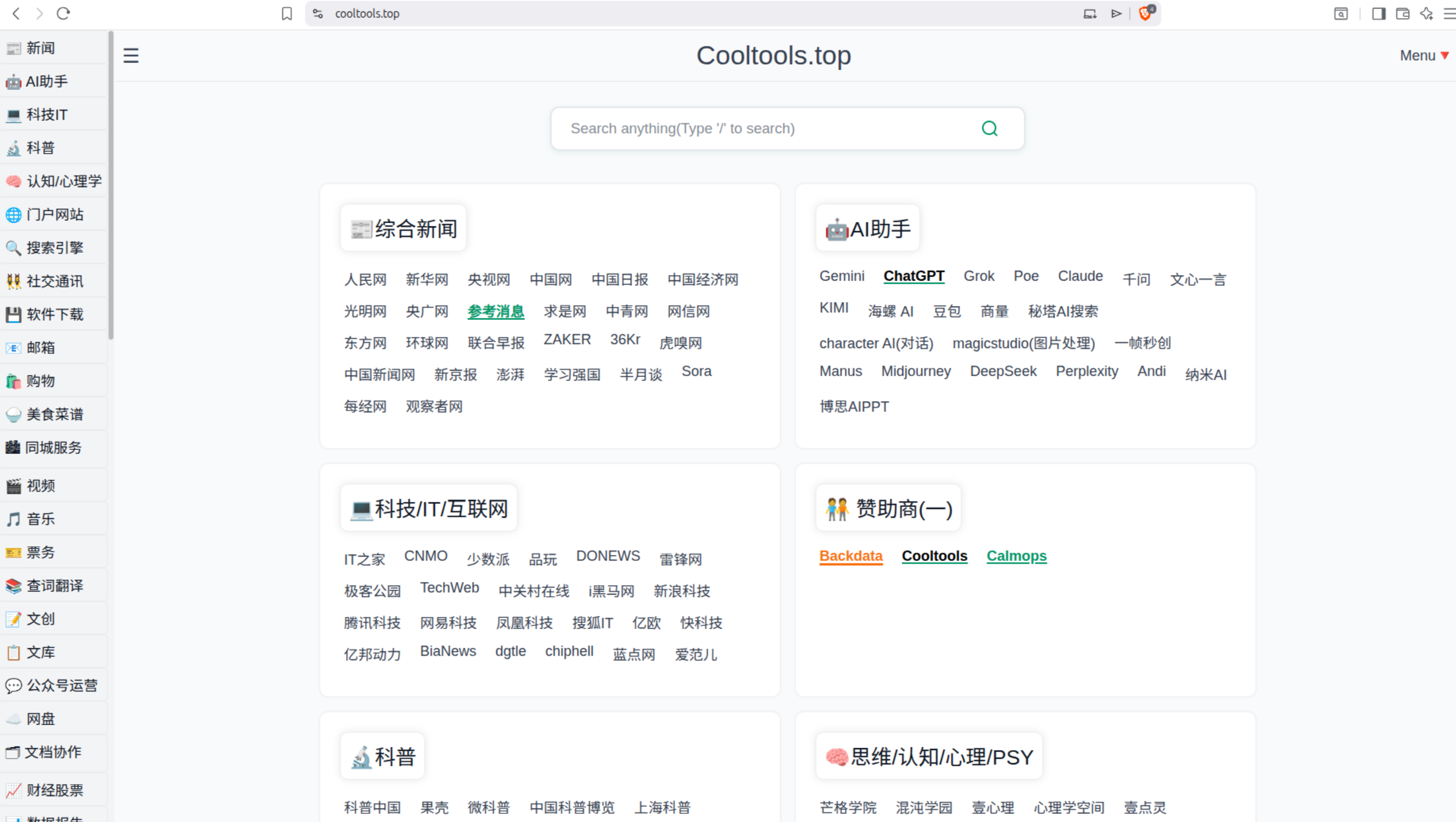1456x822 pixels.
Task: Click the screen cast icon in address bar
Action: coord(1090,14)
